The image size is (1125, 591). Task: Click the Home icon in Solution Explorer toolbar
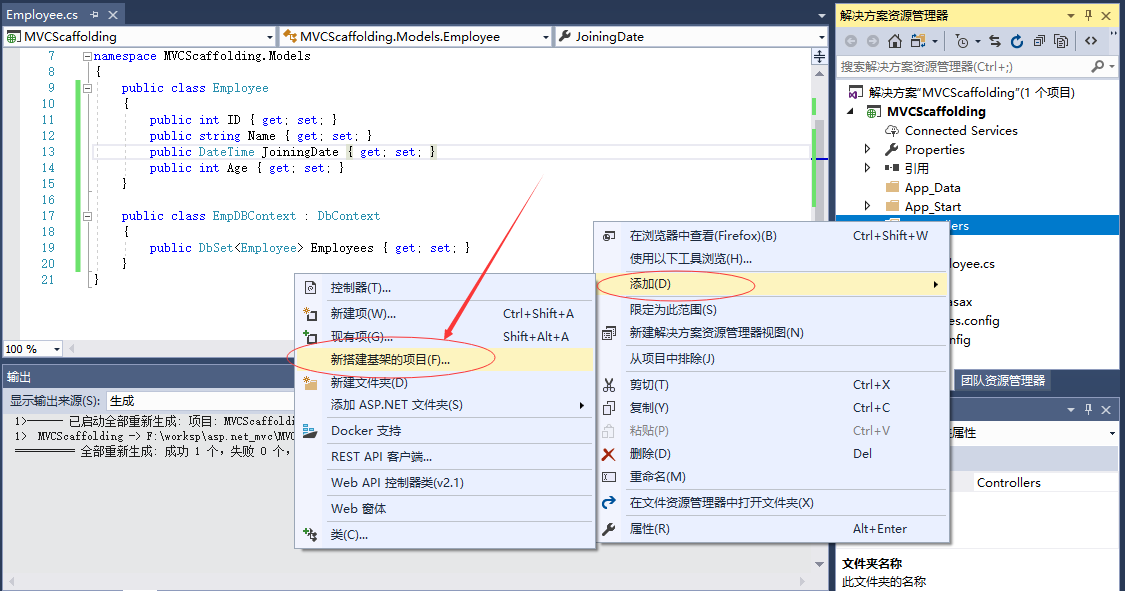[x=895, y=41]
